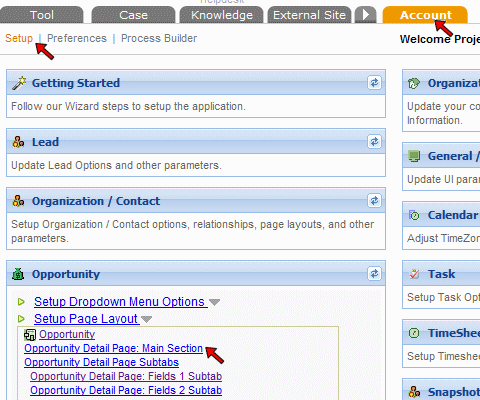
Task: Click the tab scroll right arrow button
Action: pos(366,15)
